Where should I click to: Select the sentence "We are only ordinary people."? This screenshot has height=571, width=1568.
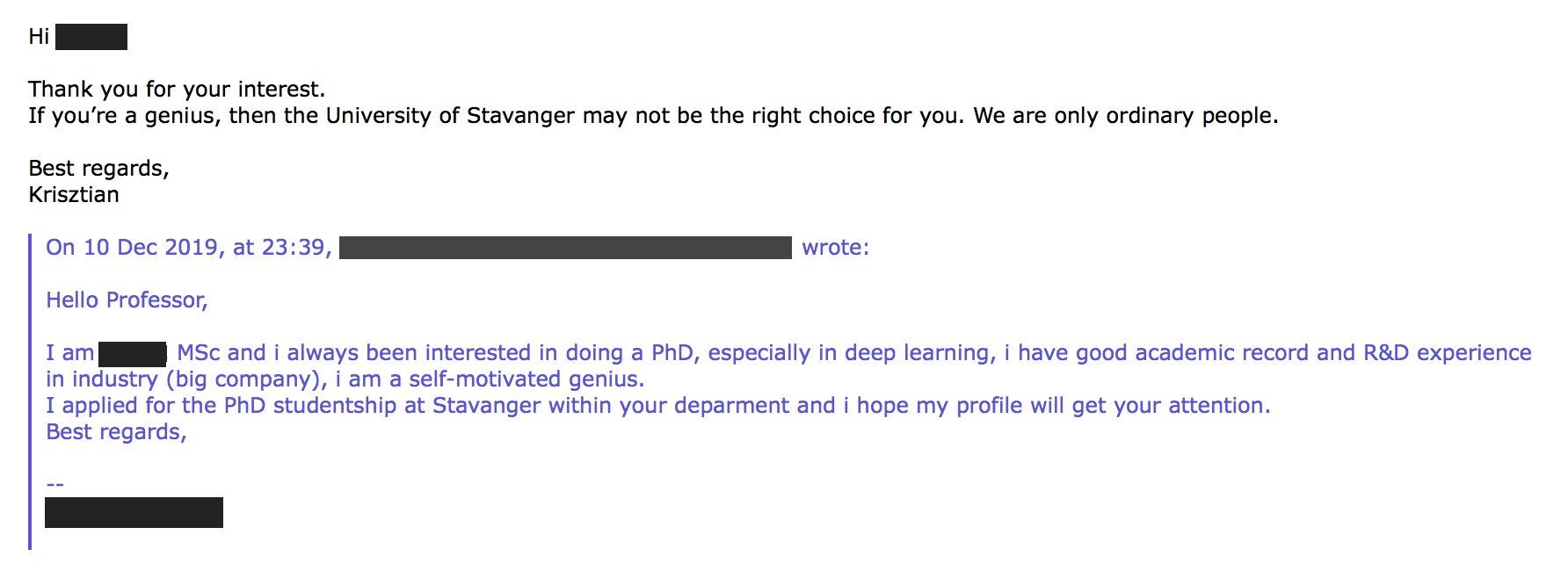point(1125,116)
